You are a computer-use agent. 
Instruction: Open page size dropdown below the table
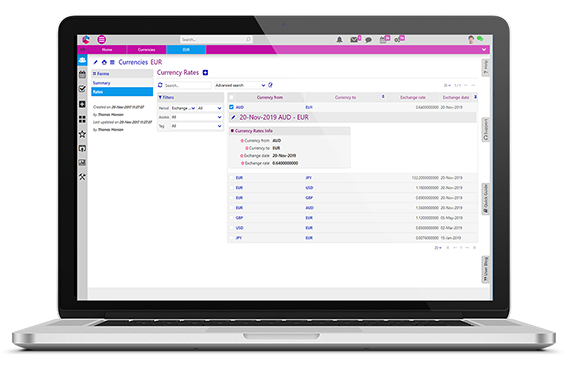(x=438, y=248)
